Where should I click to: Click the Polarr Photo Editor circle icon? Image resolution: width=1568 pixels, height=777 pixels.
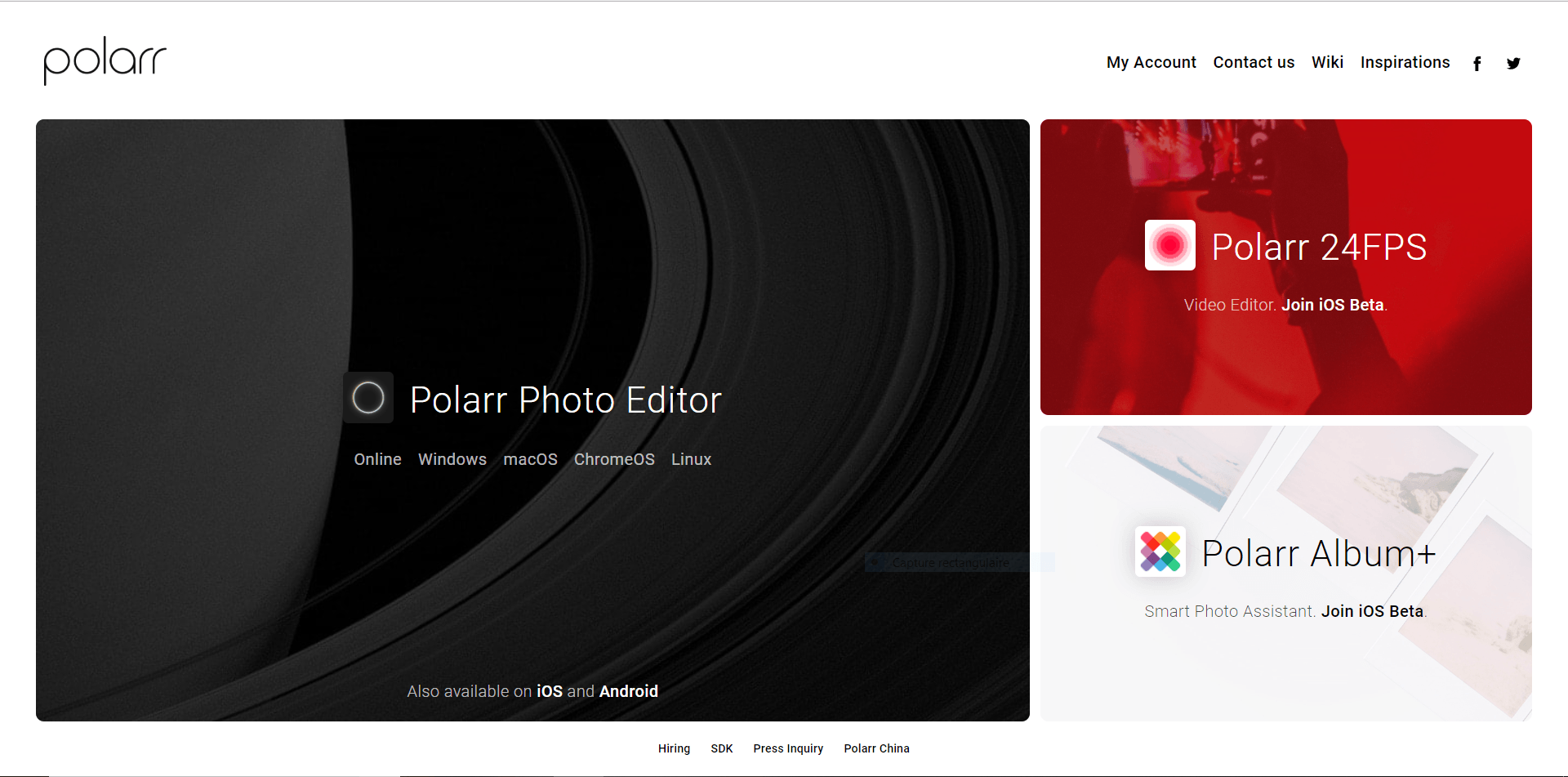pyautogui.click(x=368, y=398)
